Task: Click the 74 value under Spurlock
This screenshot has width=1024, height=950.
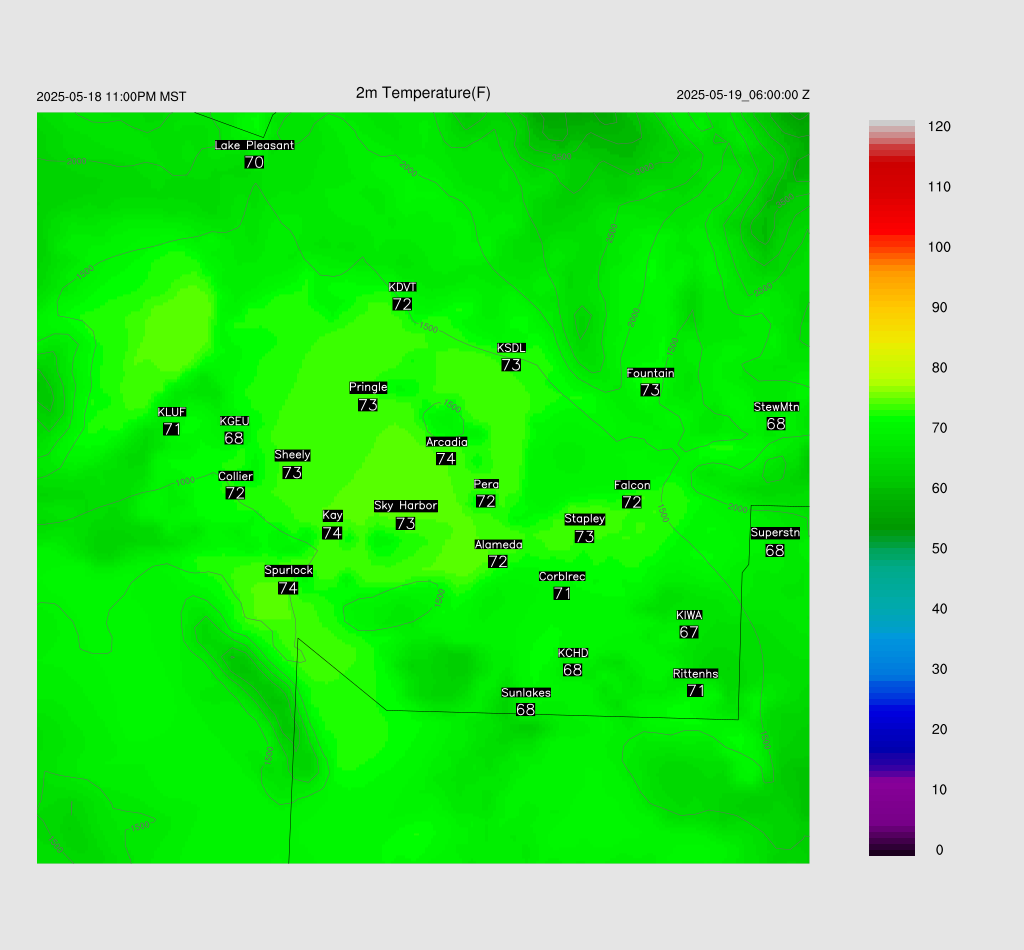Action: pyautogui.click(x=288, y=588)
